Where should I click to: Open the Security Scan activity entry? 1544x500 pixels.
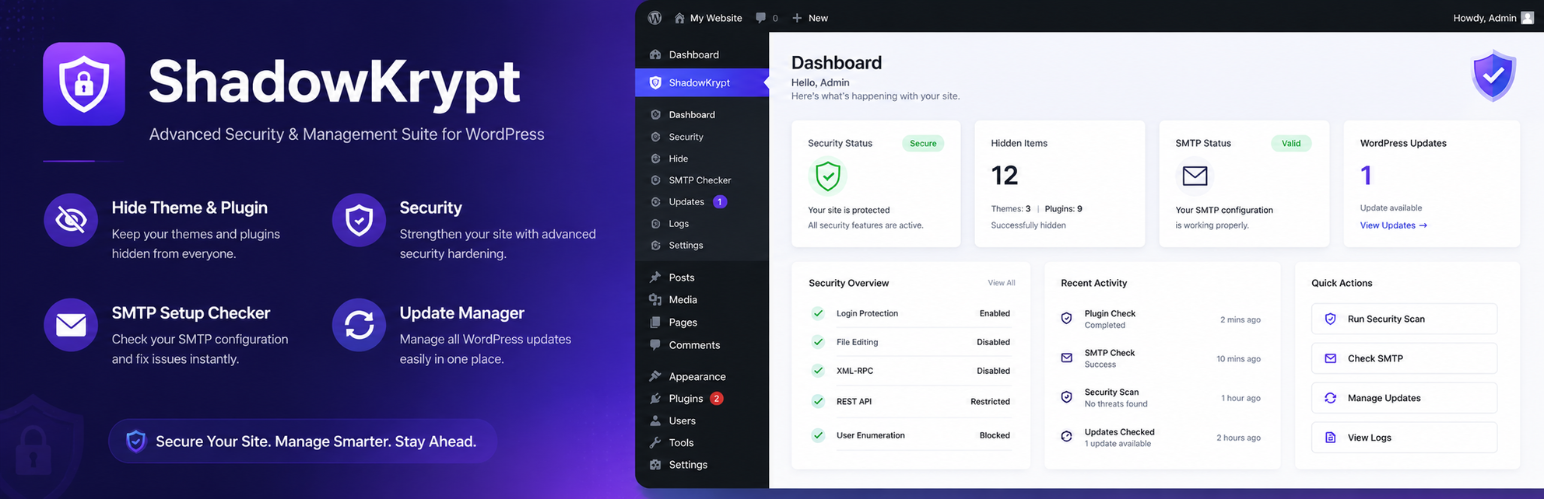[x=1161, y=398]
